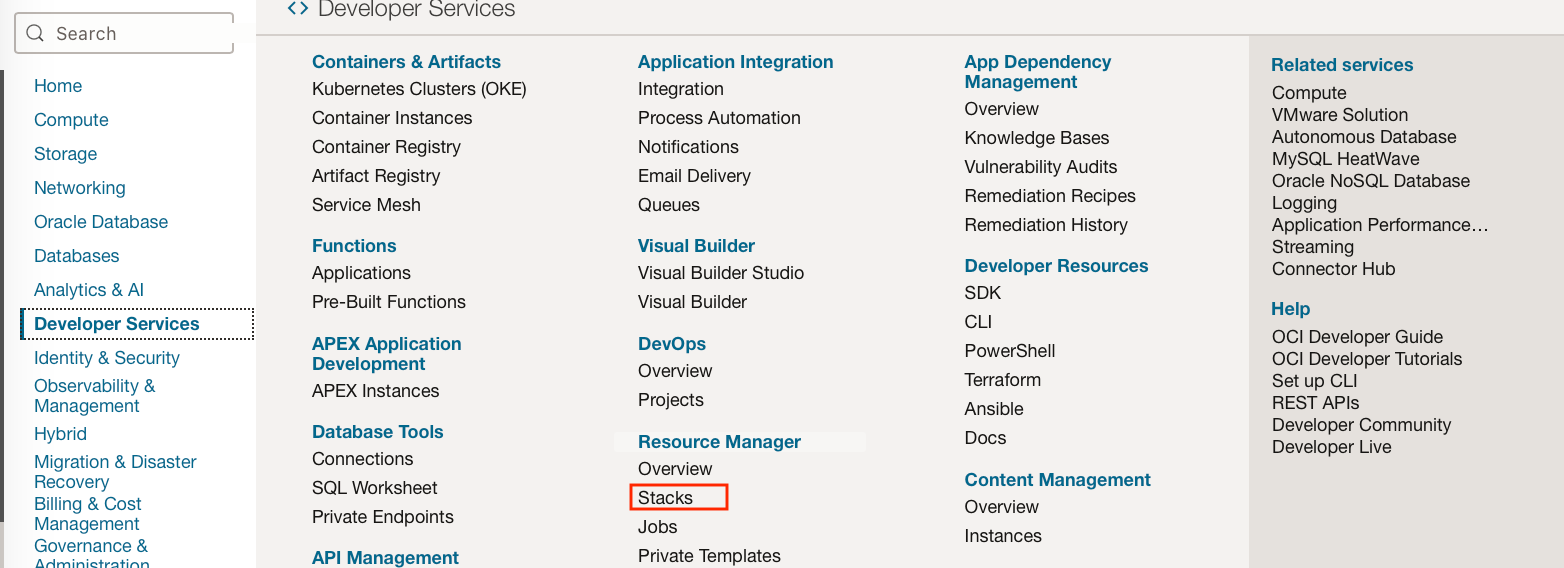This screenshot has height=568, width=1564.
Task: Click the Terraform developer resource link
Action: pos(1002,380)
